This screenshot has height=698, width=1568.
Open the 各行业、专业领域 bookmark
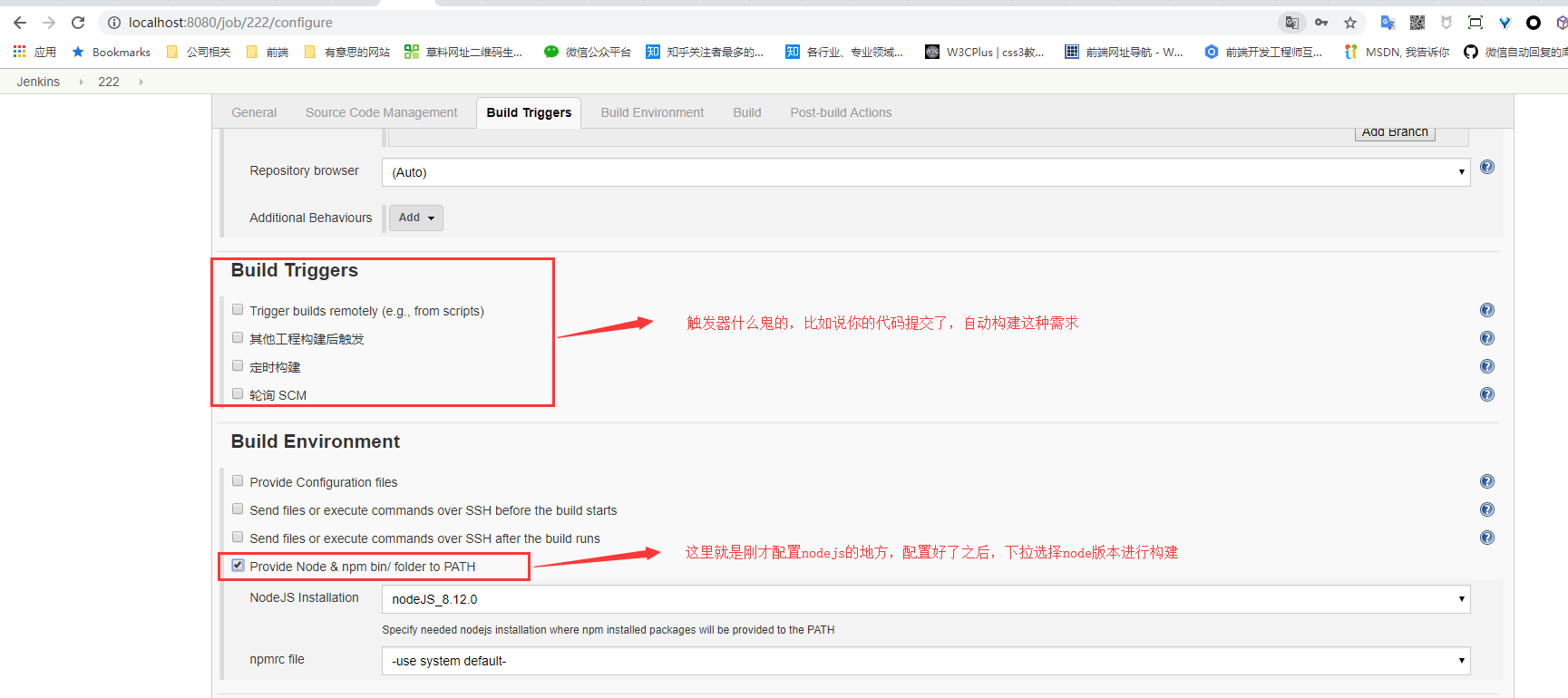[x=844, y=52]
